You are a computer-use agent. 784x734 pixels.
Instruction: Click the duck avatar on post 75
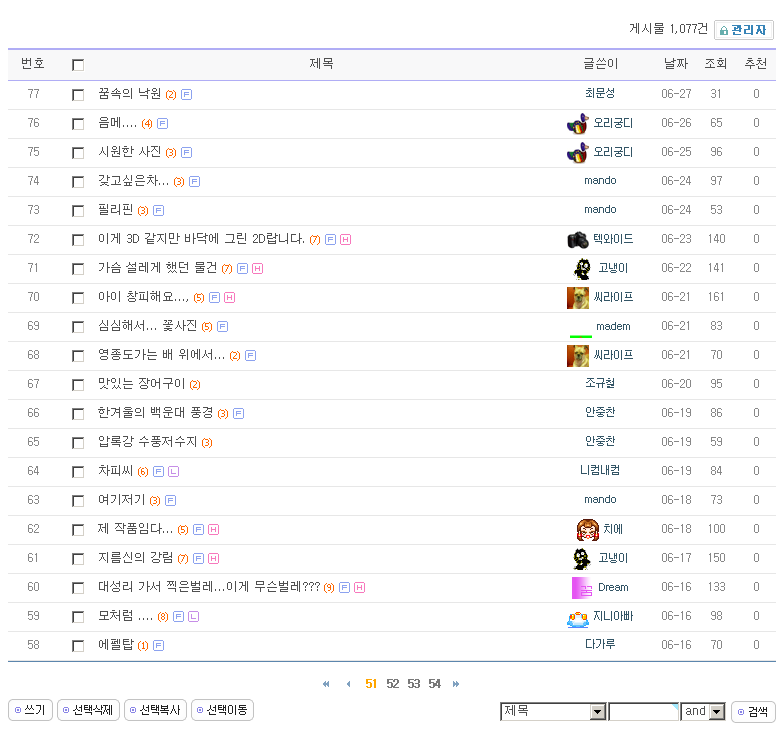click(x=578, y=152)
